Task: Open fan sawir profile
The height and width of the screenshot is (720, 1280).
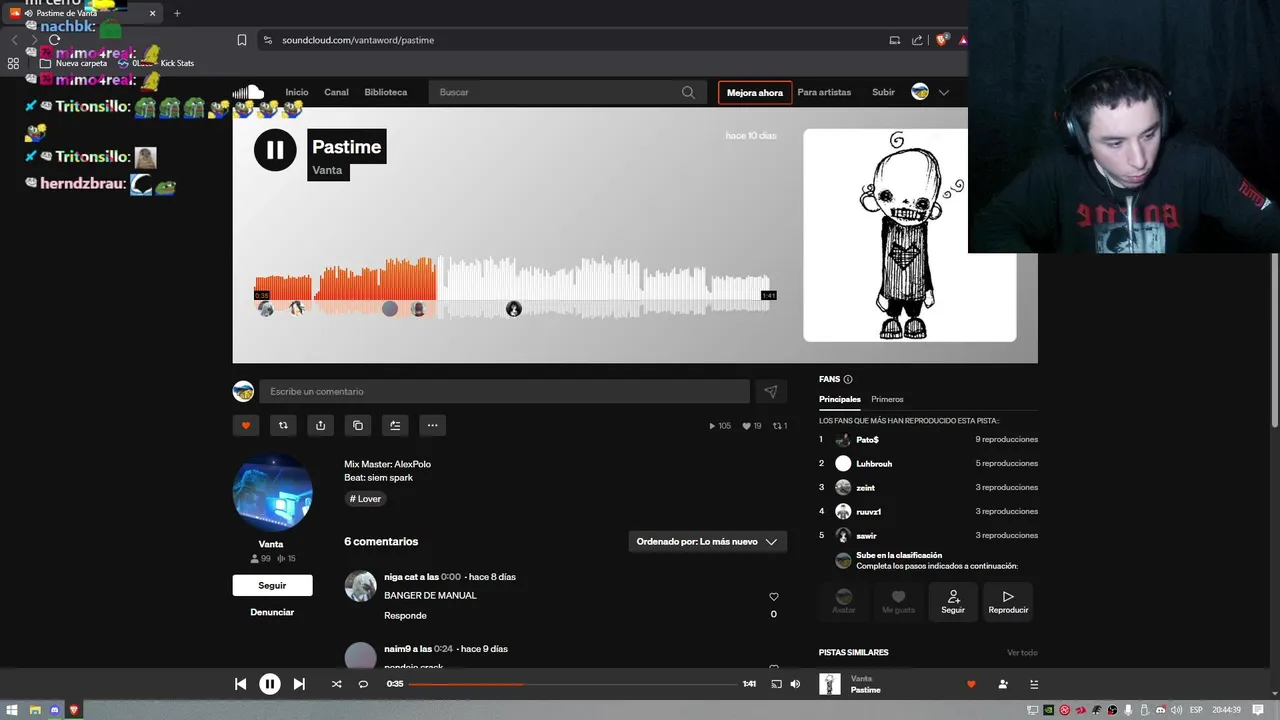Action: (866, 536)
